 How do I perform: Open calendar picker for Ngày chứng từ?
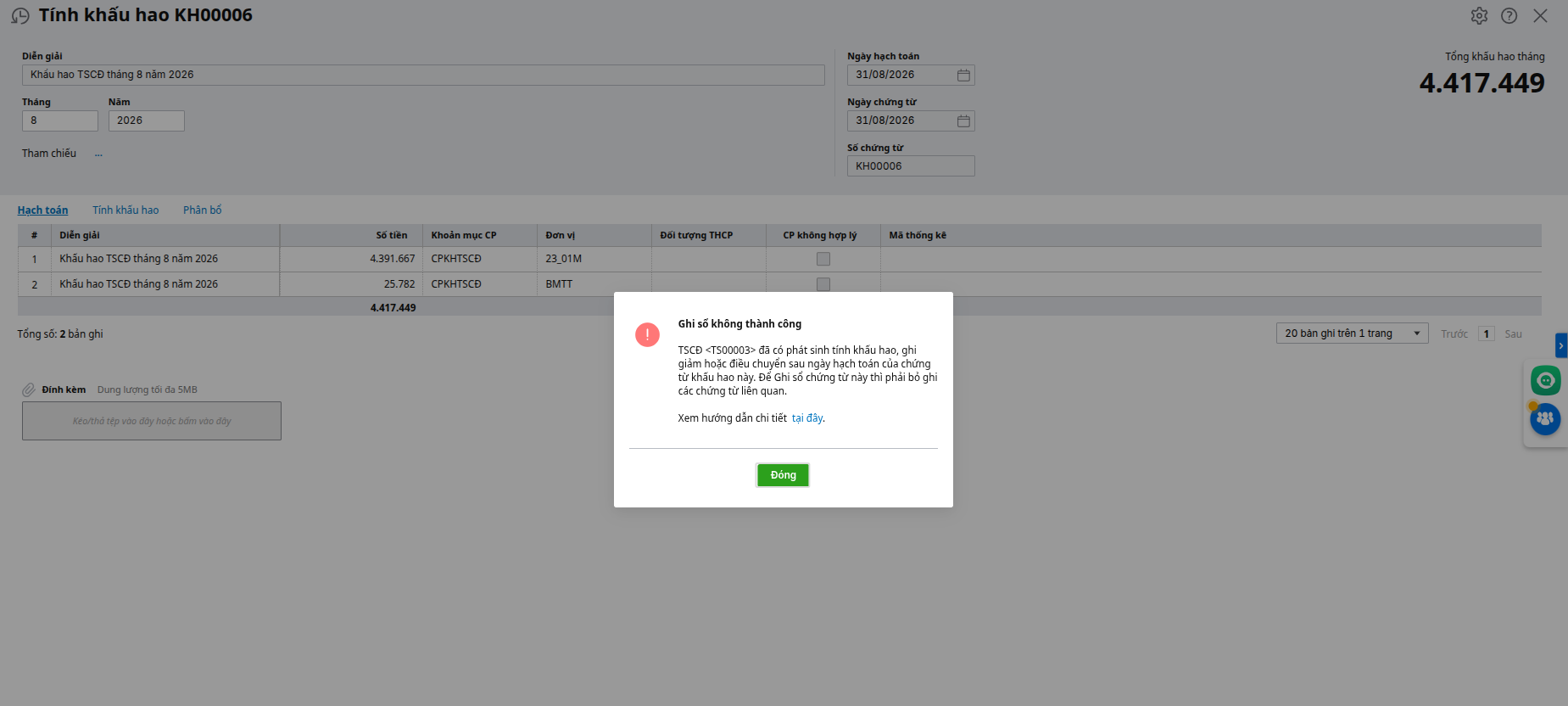click(963, 121)
